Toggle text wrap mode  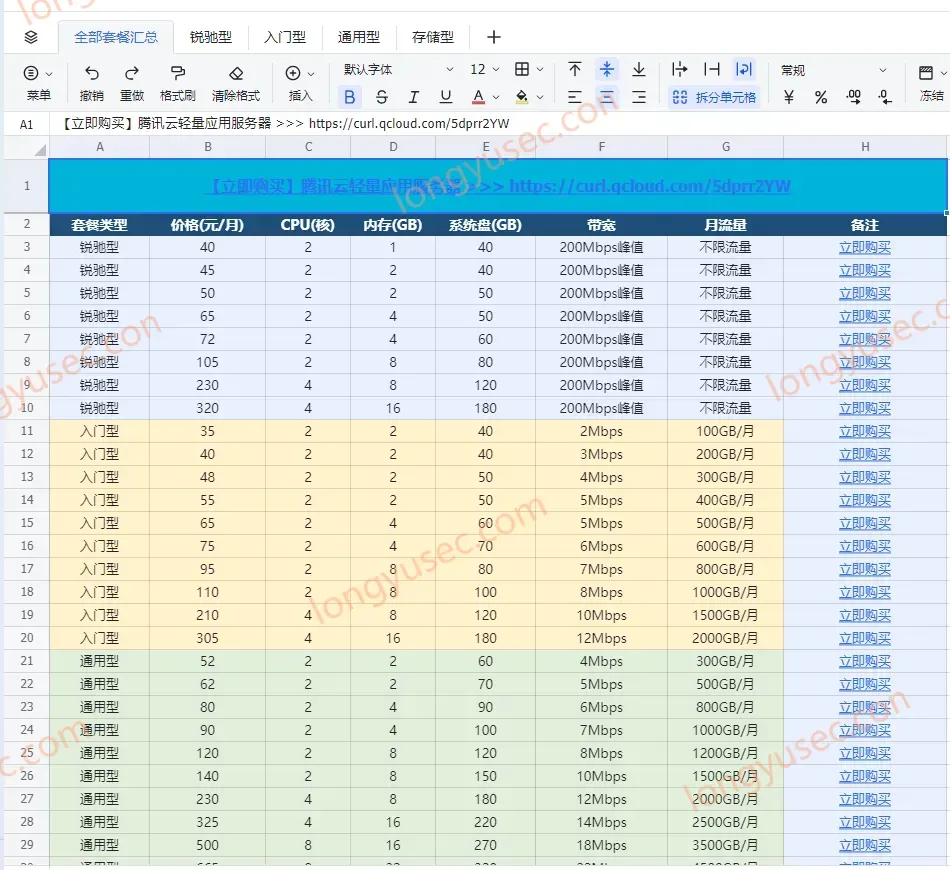click(744, 69)
